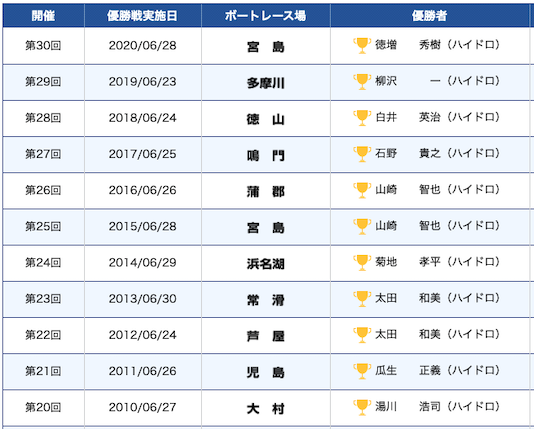
Task: Open 児島 venue in 第21回 row
Action: [266, 372]
